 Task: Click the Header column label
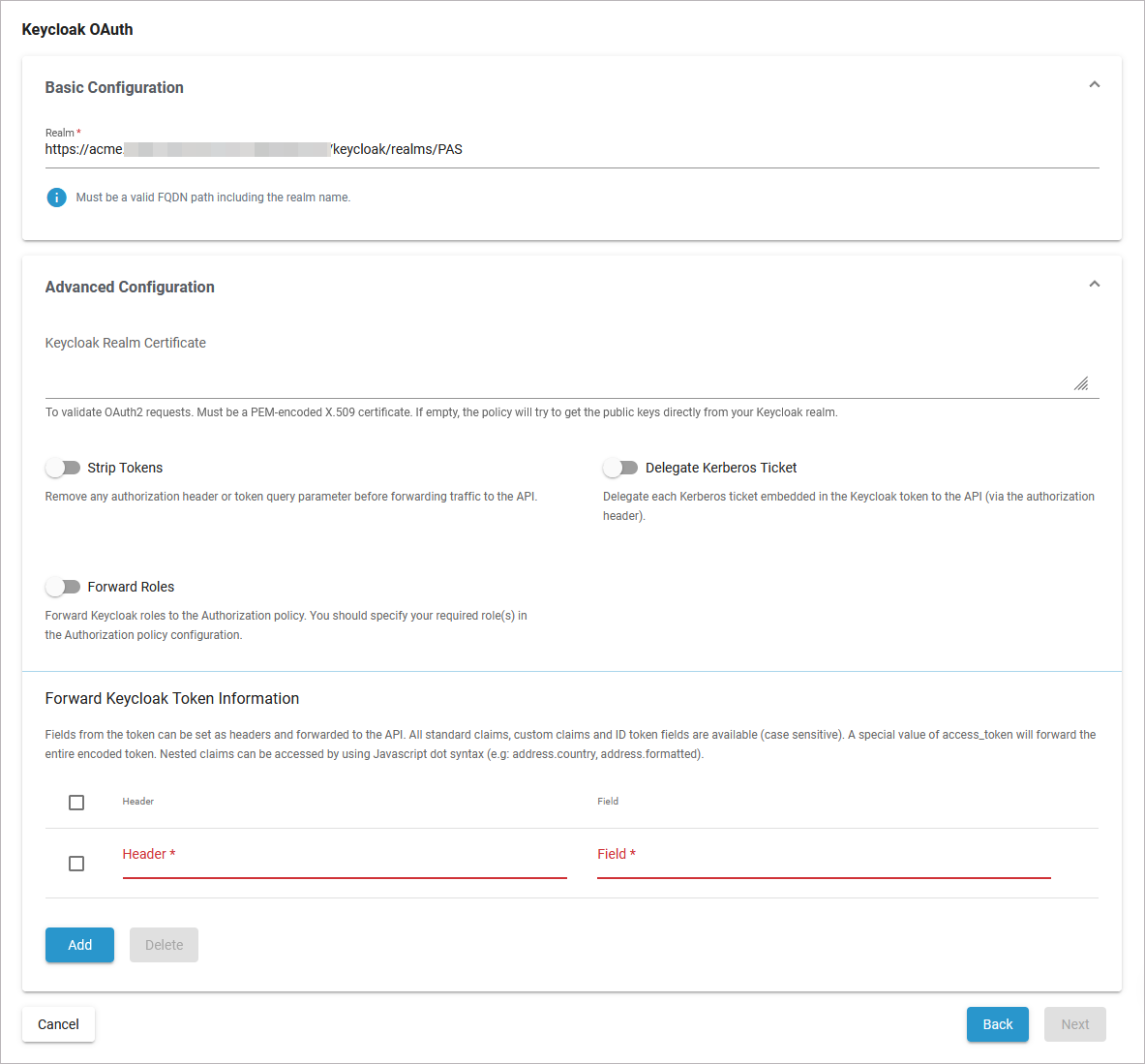click(x=137, y=801)
